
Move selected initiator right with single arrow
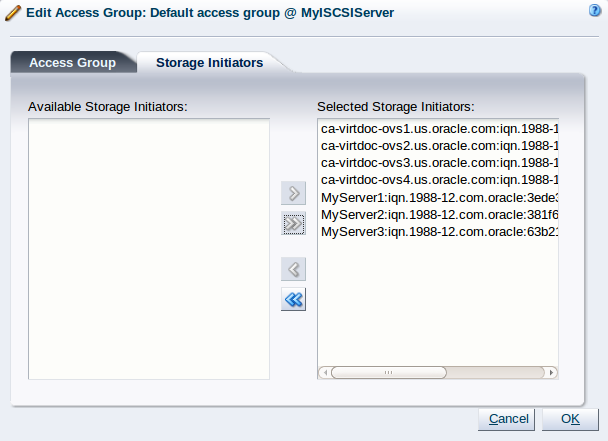293,194
